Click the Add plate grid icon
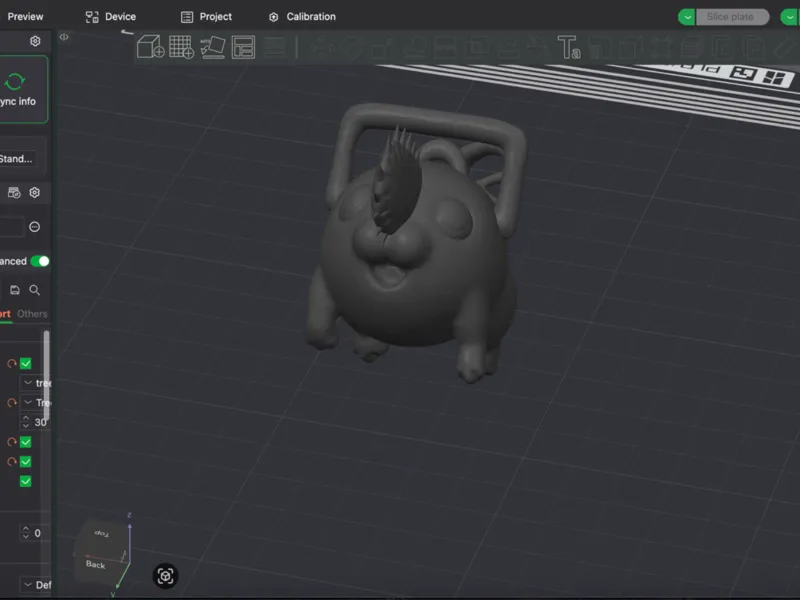The height and width of the screenshot is (600, 800). [181, 46]
